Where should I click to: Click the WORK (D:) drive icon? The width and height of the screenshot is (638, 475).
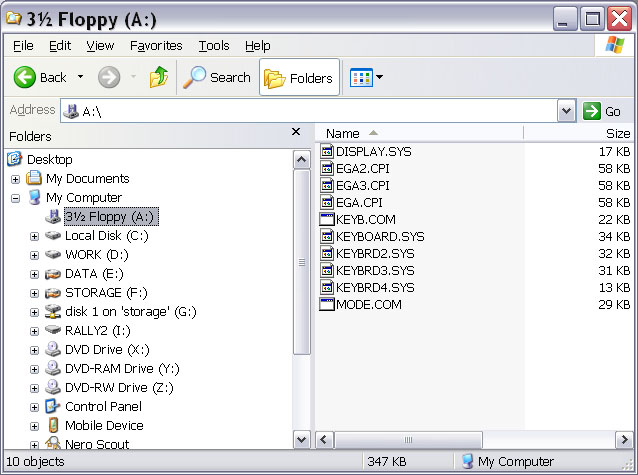point(53,254)
